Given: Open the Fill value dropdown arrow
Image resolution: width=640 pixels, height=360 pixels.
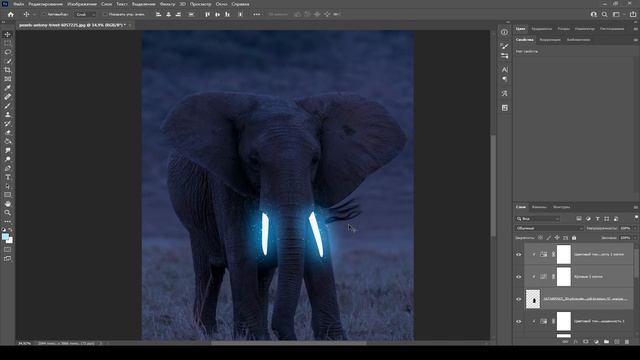Looking at the screenshot, I should click(635, 238).
